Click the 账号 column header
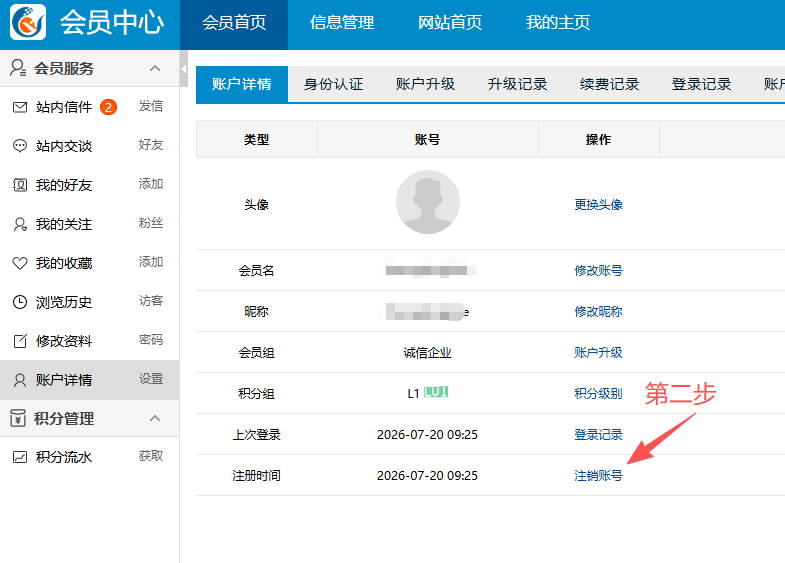The width and height of the screenshot is (785, 563). click(x=428, y=140)
